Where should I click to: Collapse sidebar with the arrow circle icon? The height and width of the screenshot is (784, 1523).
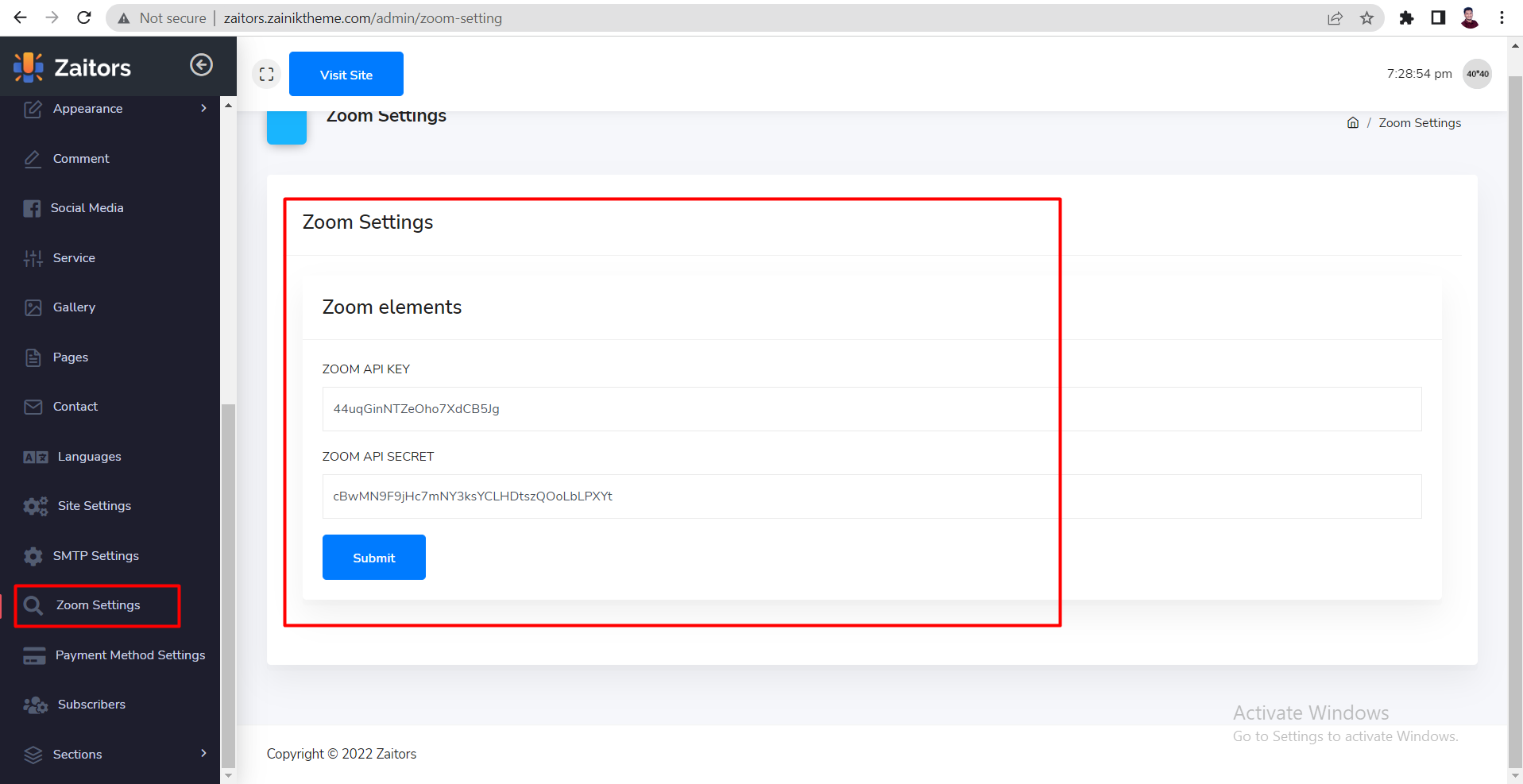pyautogui.click(x=201, y=64)
